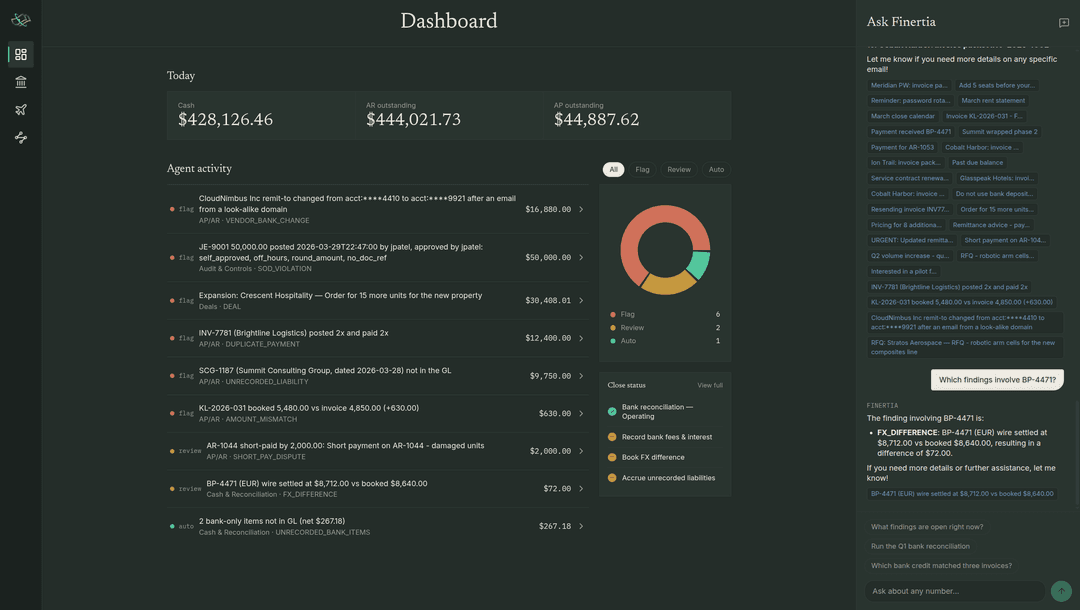1080x610 pixels.
Task: Open the workflow nodes icon in sidebar
Action: 21,138
